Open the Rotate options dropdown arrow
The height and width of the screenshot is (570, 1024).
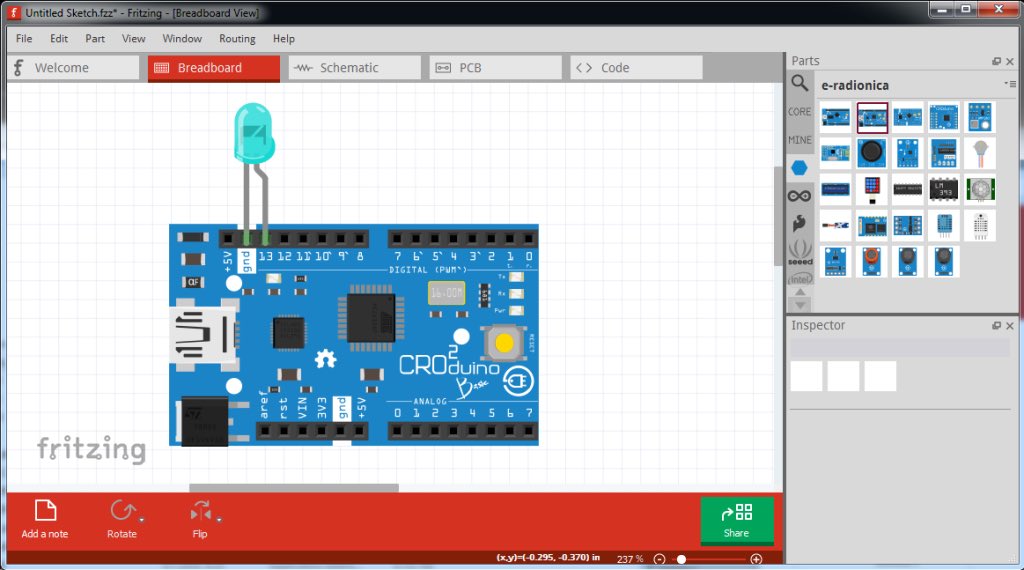[142, 520]
